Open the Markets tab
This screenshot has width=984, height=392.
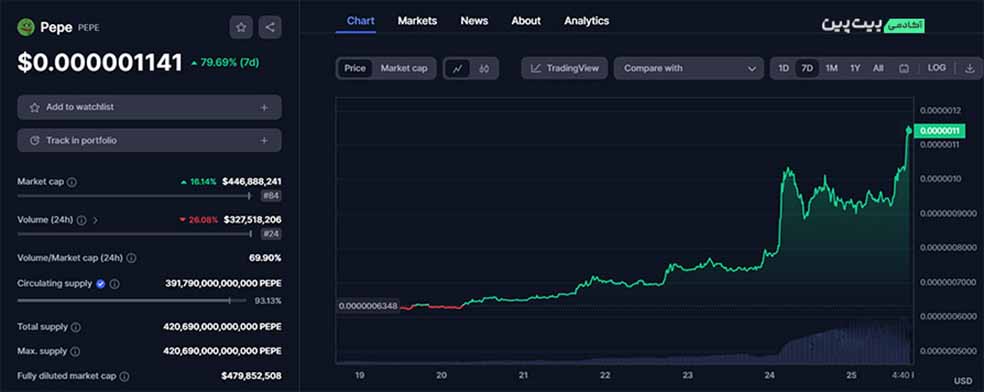417,21
